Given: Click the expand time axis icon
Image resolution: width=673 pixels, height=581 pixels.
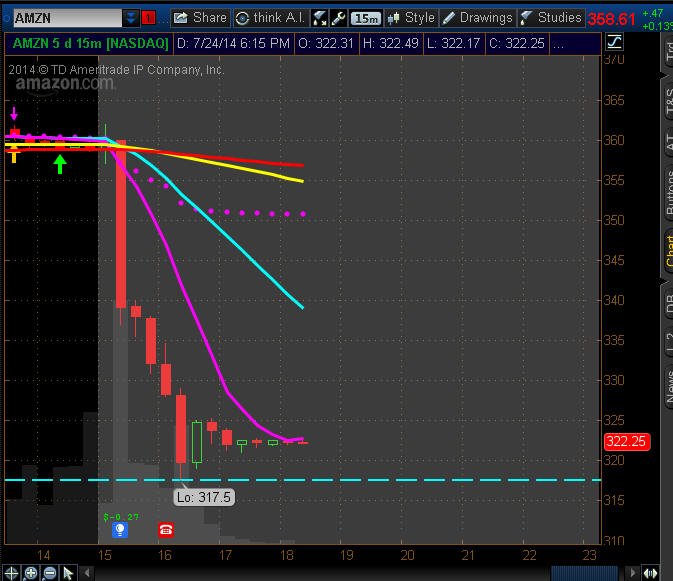Looking at the screenshot, I should click(x=650, y=573).
